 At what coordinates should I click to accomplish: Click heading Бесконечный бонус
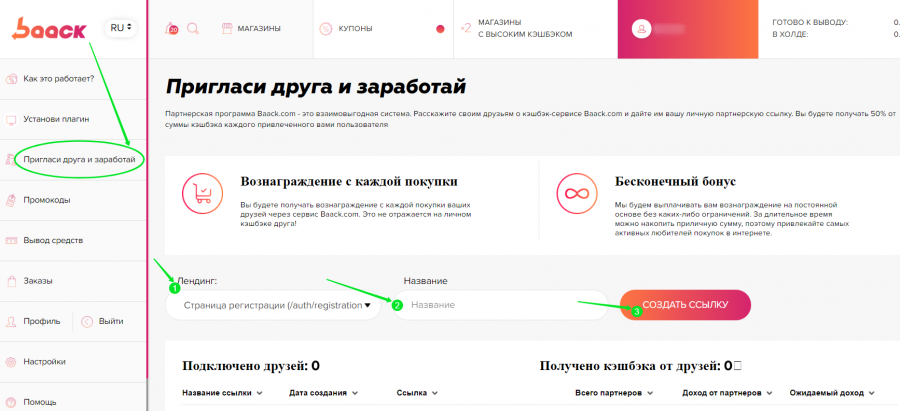(675, 182)
